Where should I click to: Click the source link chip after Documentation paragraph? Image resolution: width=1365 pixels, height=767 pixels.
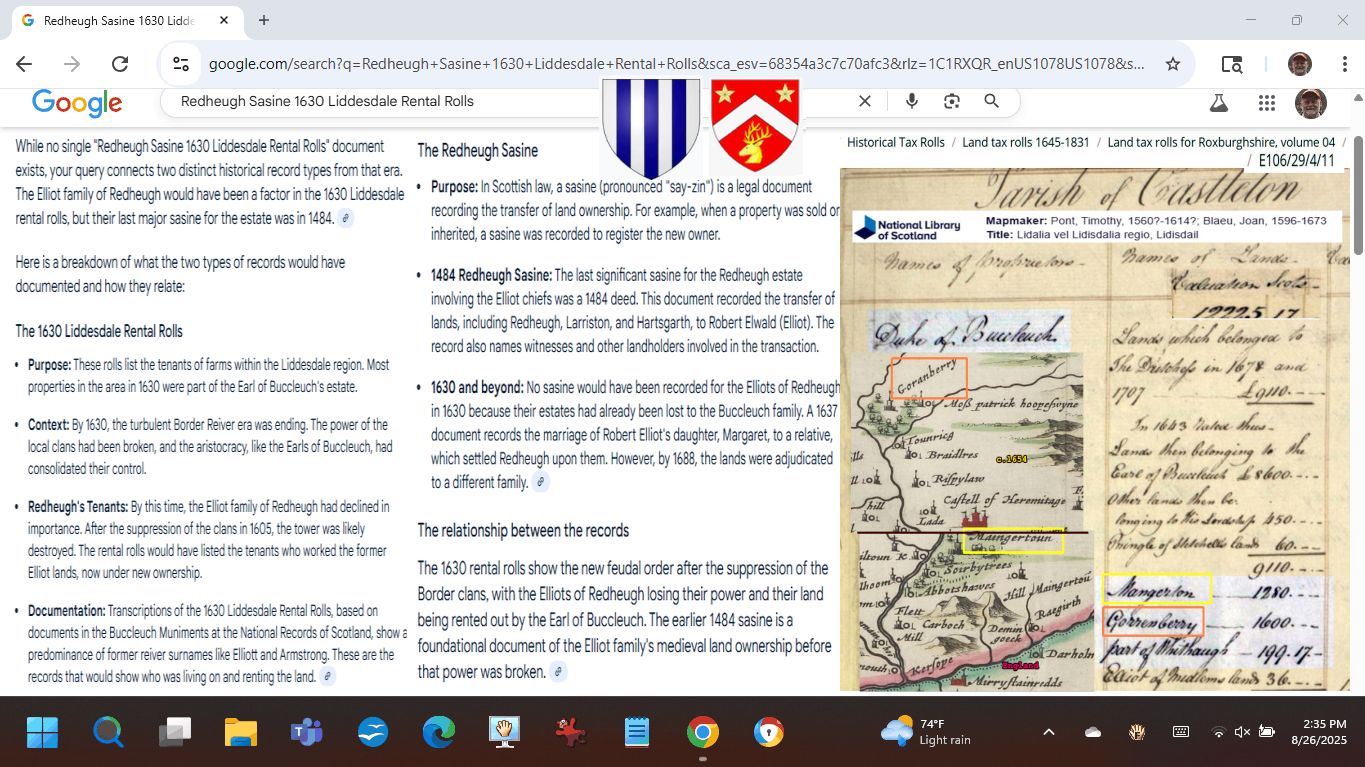(327, 677)
